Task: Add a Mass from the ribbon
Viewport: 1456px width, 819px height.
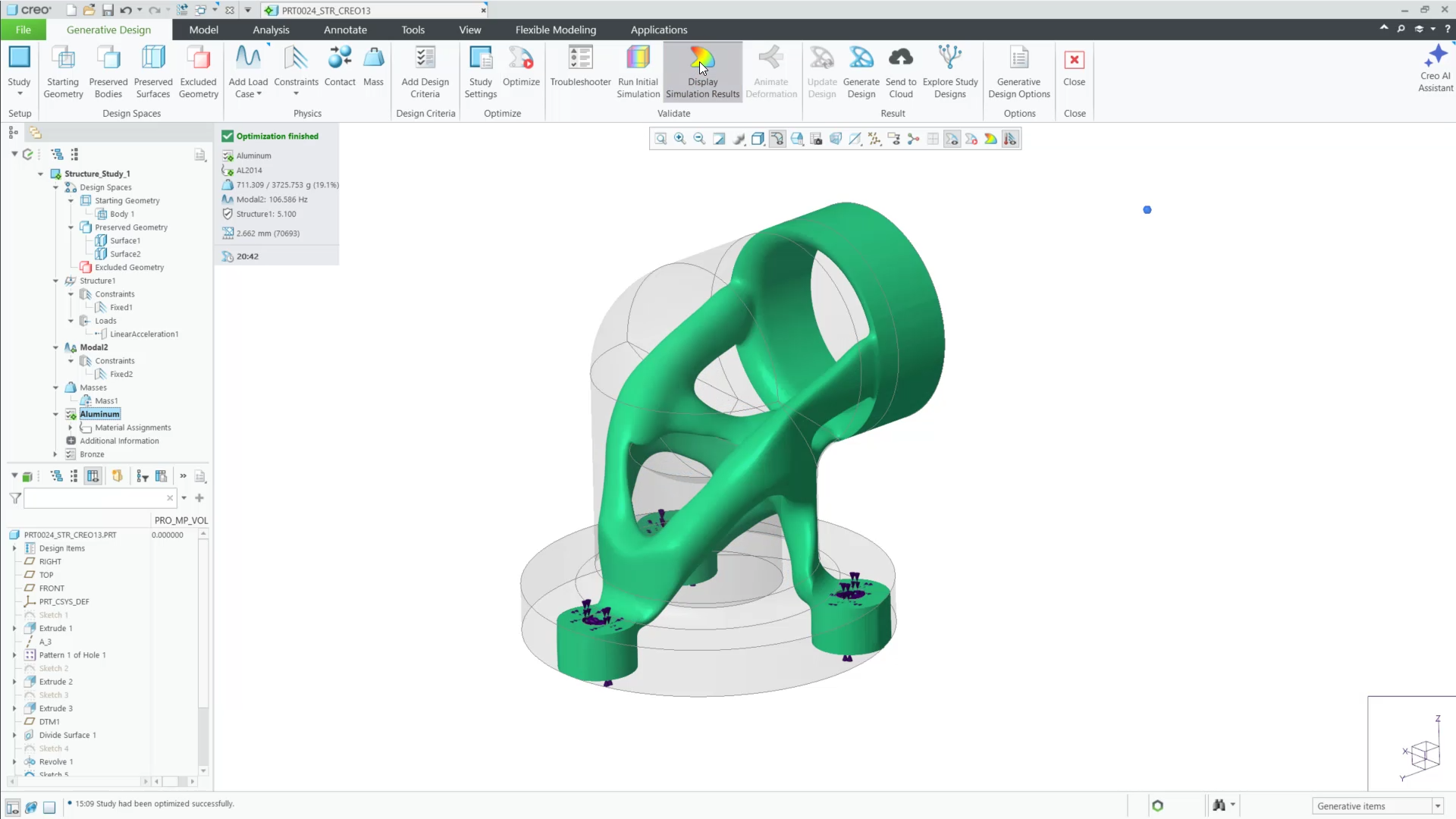Action: 373,67
